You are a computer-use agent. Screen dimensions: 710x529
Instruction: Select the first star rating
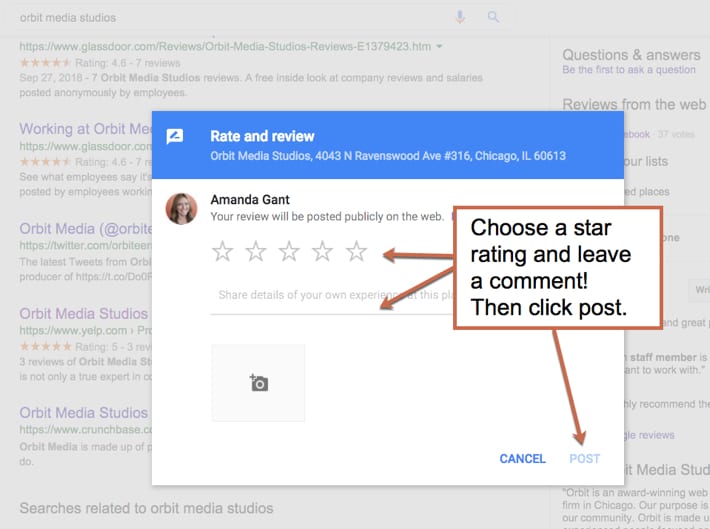coord(222,251)
